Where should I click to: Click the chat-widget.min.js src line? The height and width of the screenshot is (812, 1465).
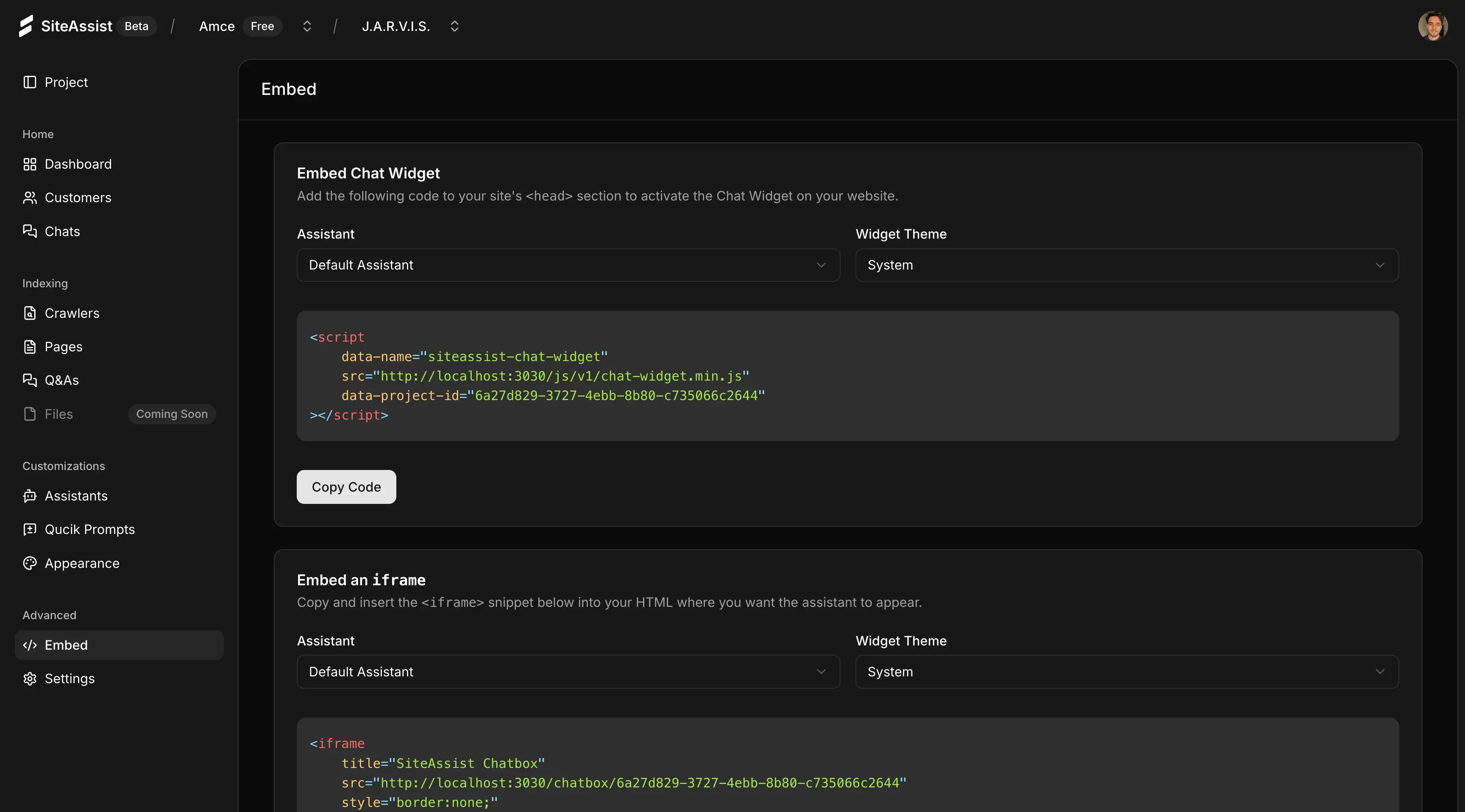coord(545,376)
